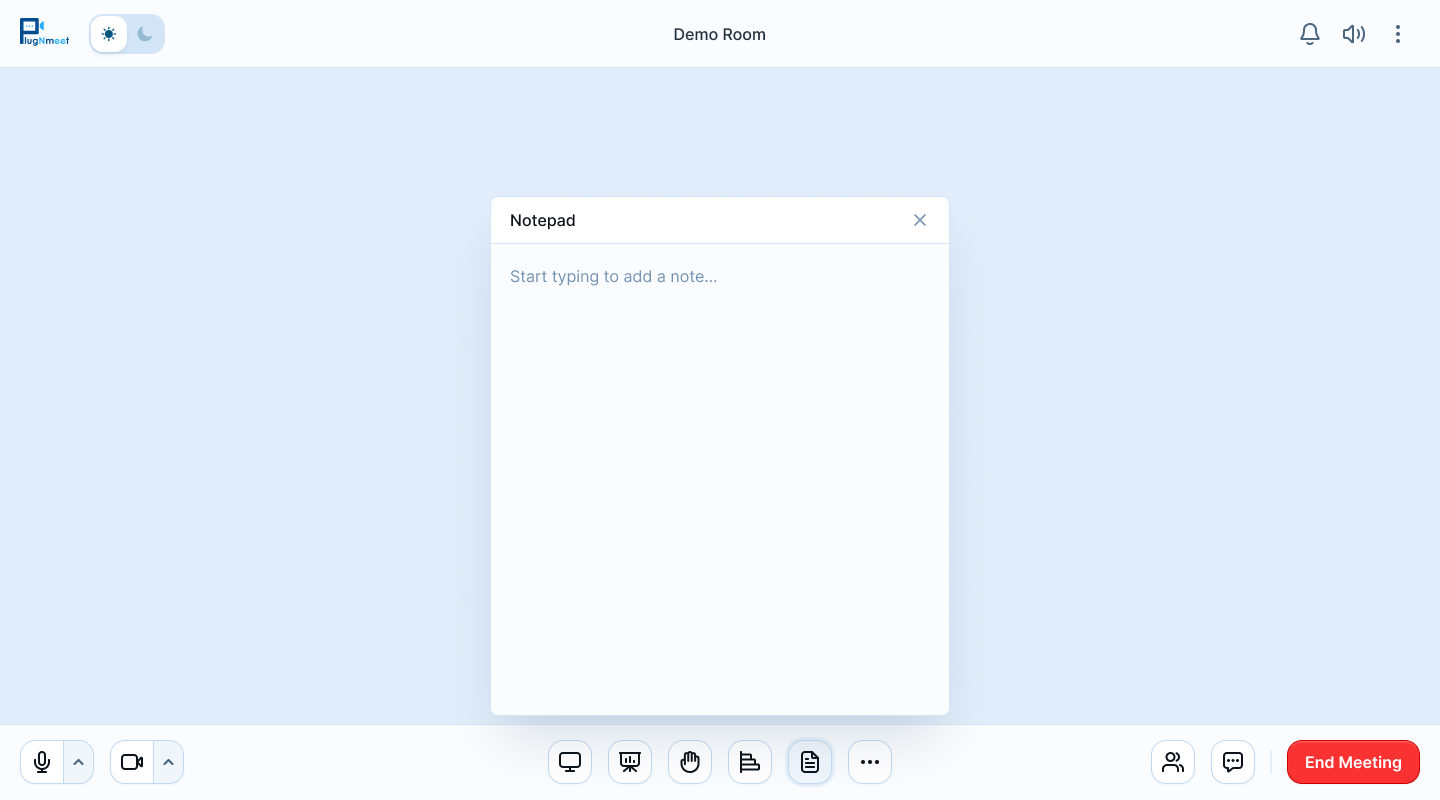Adjust speaker volume icon

pyautogui.click(x=1354, y=33)
